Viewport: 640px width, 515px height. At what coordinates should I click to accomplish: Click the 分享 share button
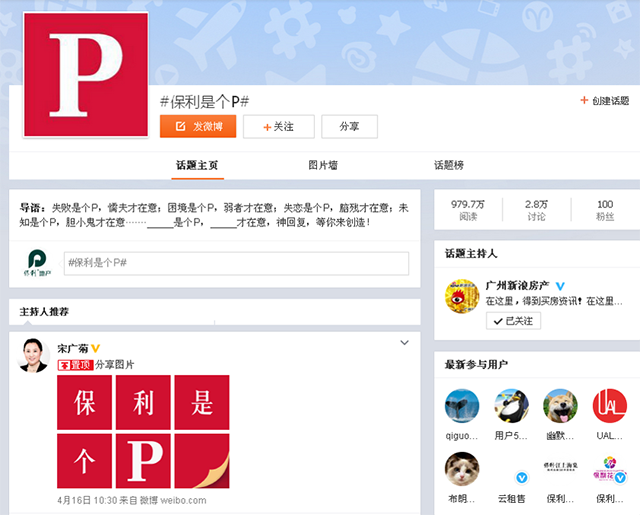(x=349, y=127)
